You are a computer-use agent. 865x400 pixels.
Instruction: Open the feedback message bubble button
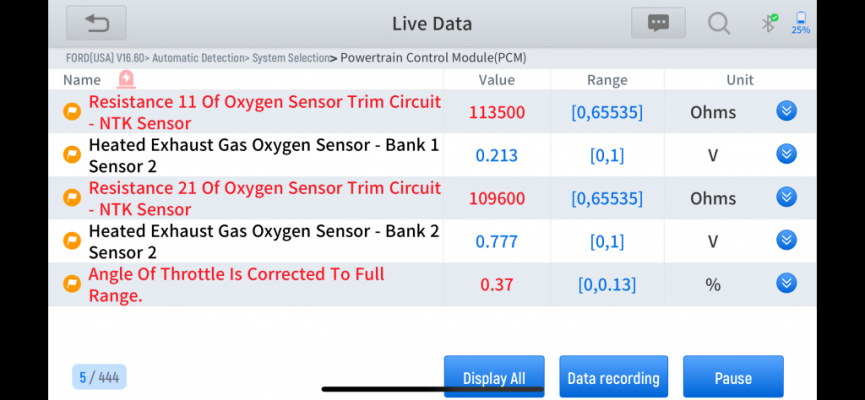[x=658, y=23]
